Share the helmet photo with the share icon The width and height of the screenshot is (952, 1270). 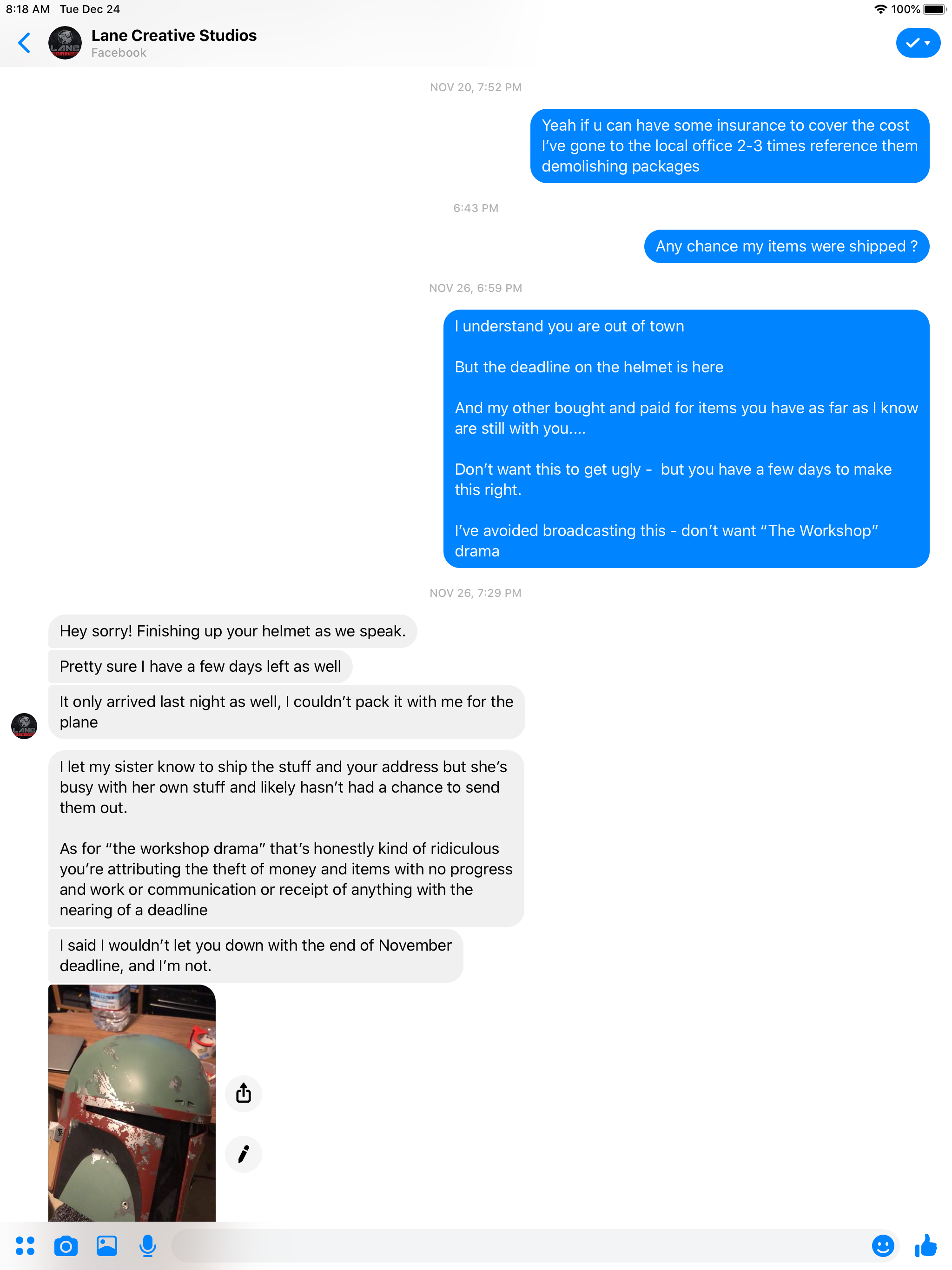244,1093
